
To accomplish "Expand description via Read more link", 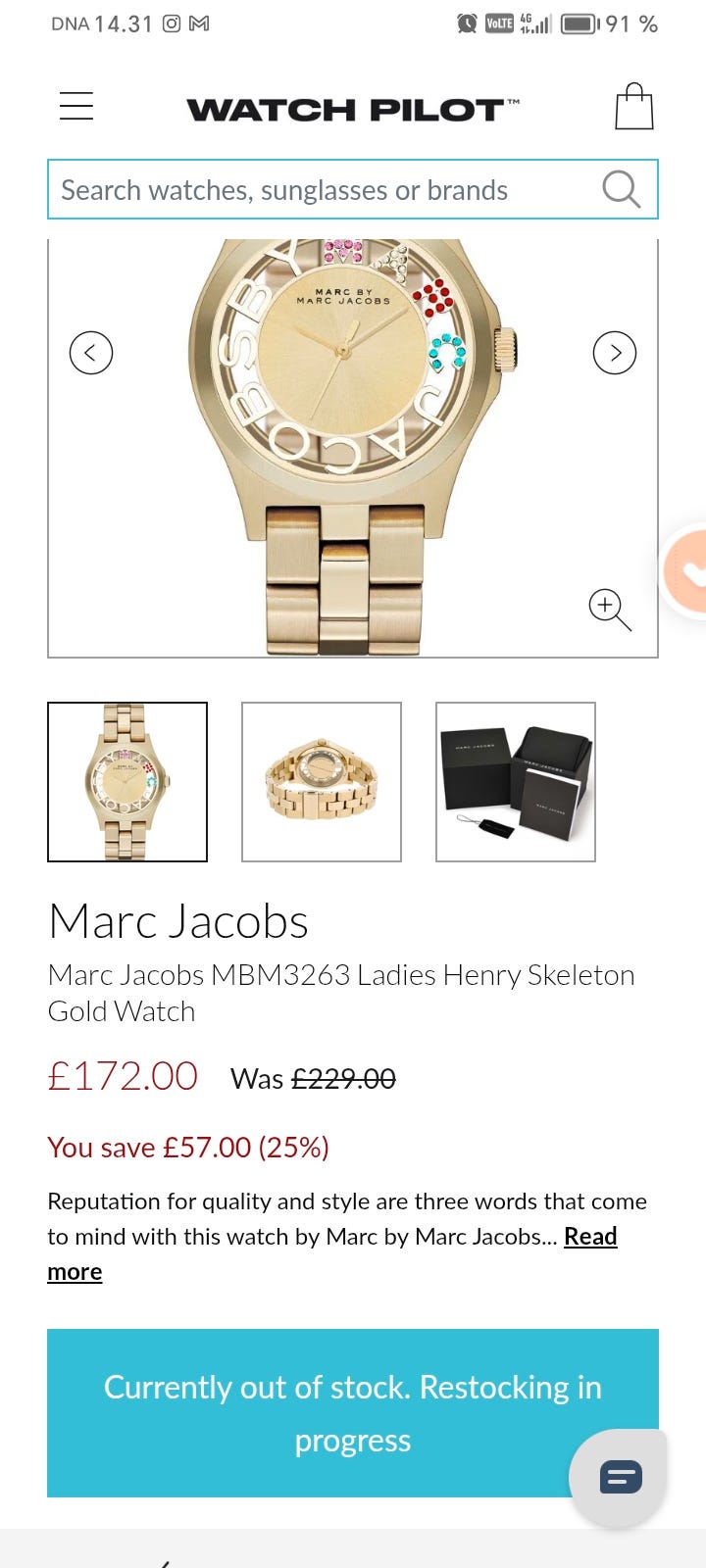I will tap(332, 1253).
